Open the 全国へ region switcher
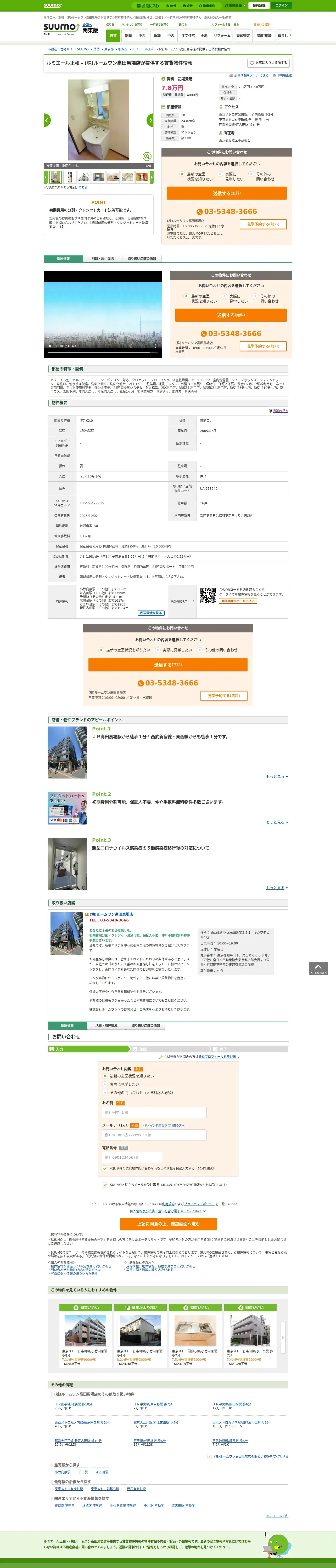Viewport: 336px width, 1568px height. (87, 25)
